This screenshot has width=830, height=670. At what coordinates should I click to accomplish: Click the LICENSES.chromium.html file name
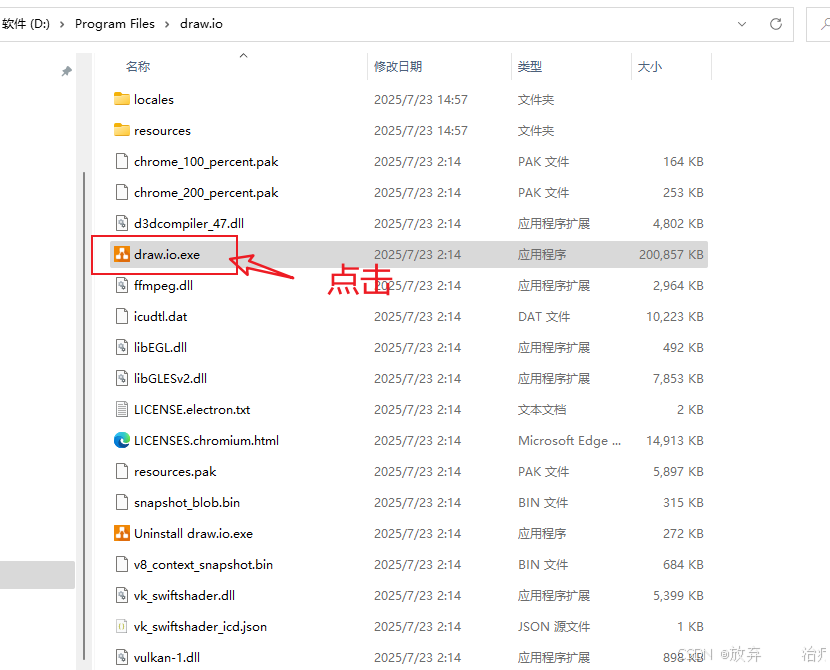click(206, 440)
